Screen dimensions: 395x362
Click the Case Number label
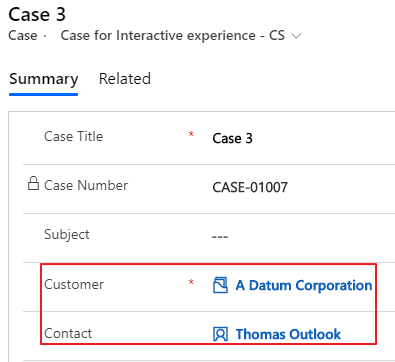[86, 185]
